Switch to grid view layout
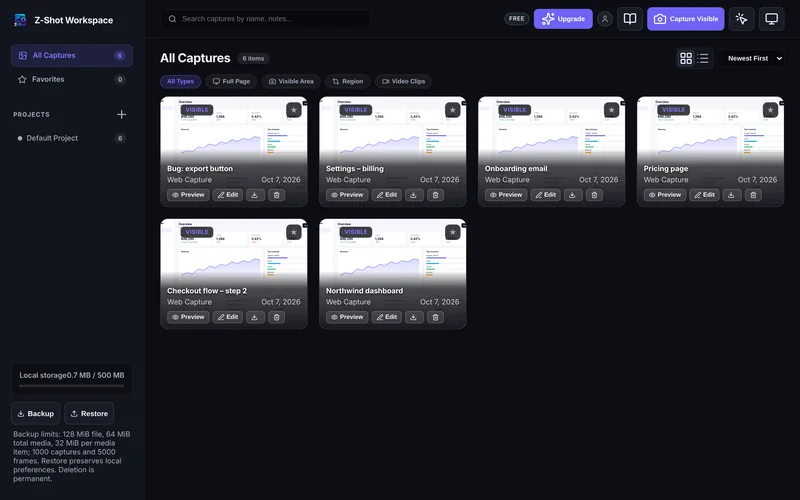 686,58
